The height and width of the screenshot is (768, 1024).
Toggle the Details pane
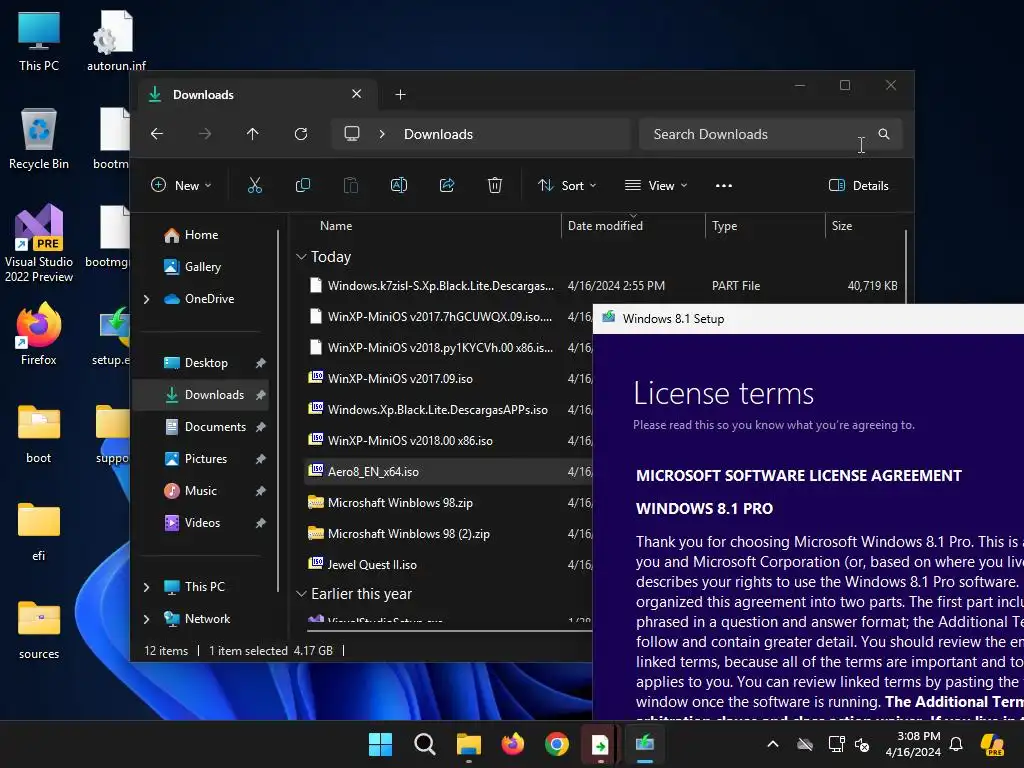(x=858, y=185)
